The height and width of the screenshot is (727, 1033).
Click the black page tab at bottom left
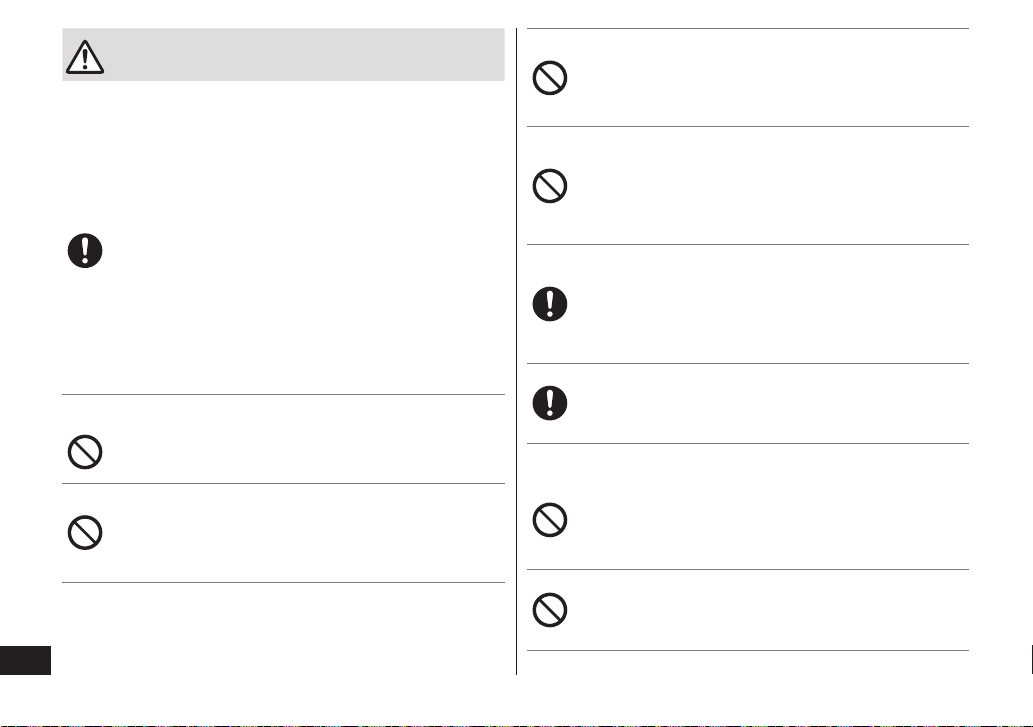click(25, 660)
